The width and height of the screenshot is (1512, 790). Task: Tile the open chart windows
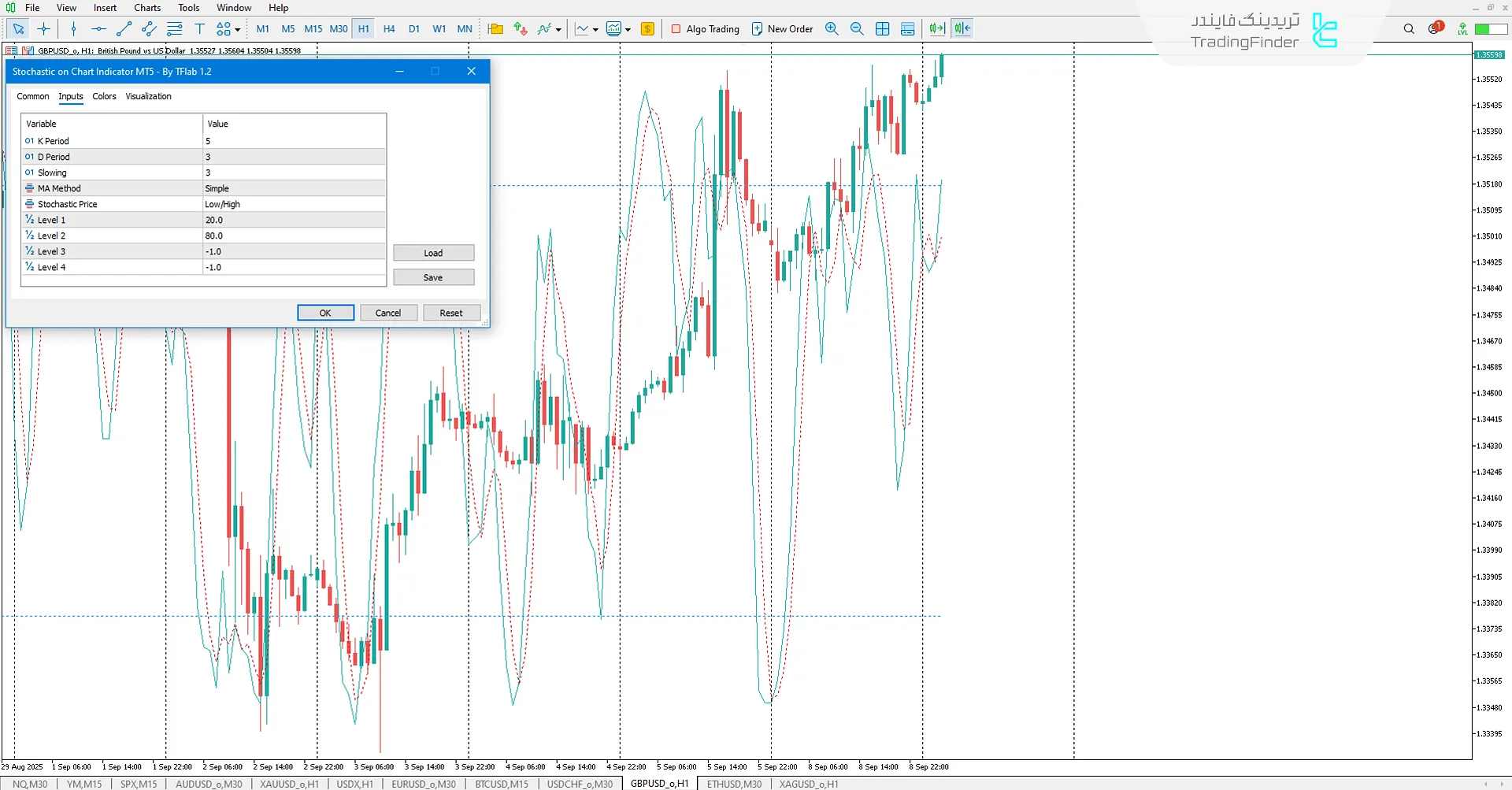[x=882, y=28]
